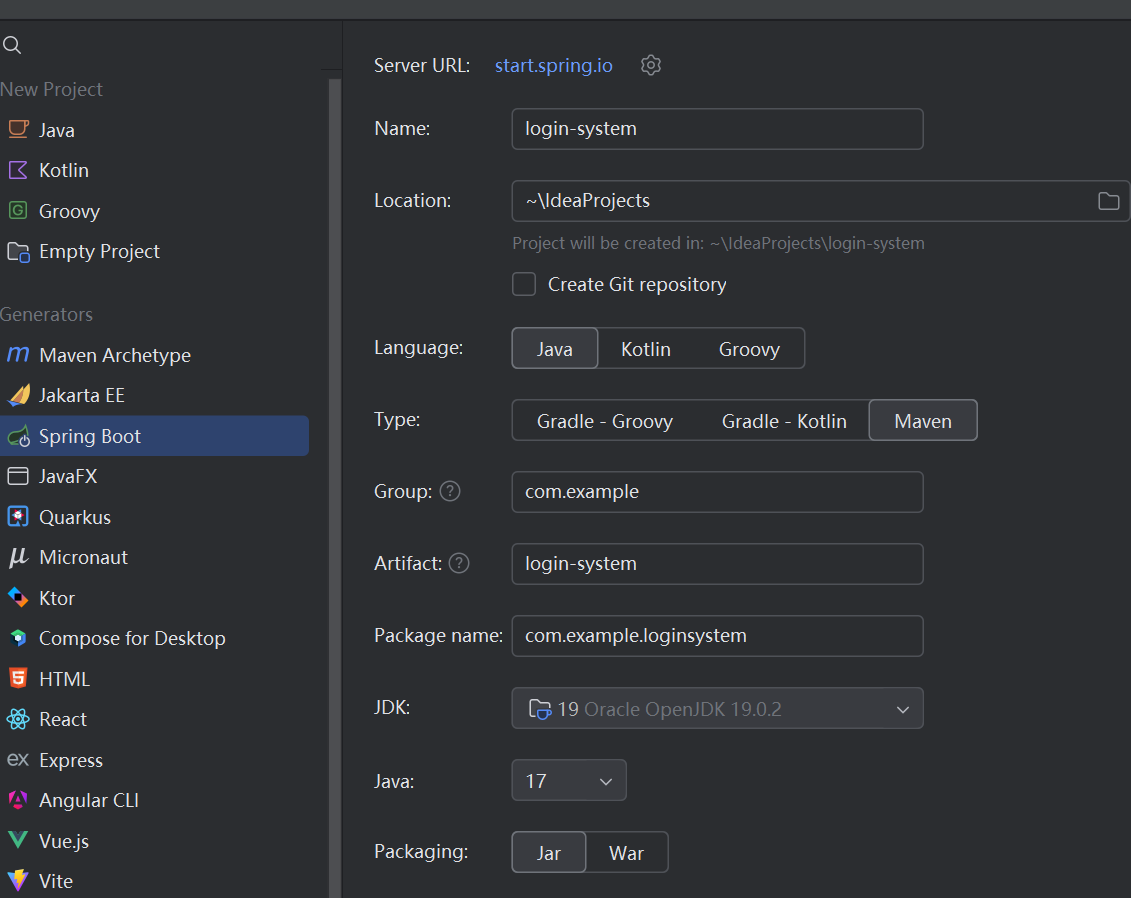The height and width of the screenshot is (898, 1131).
Task: Click the browse folder icon in Location
Action: (1108, 201)
